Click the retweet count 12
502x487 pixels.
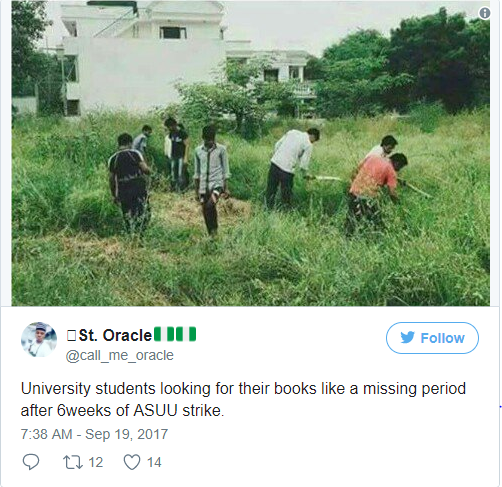[x=96, y=462]
